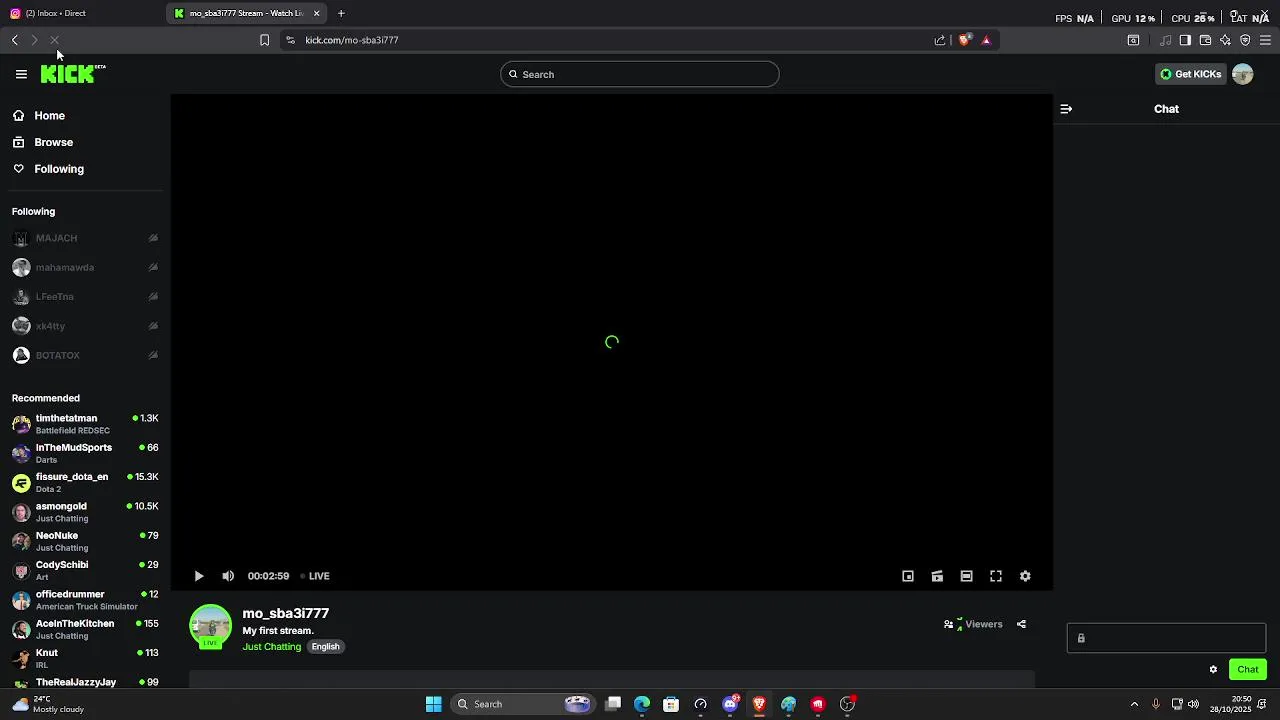
Task: Open recommended channel AceInTheKitchen
Action: click(x=85, y=629)
